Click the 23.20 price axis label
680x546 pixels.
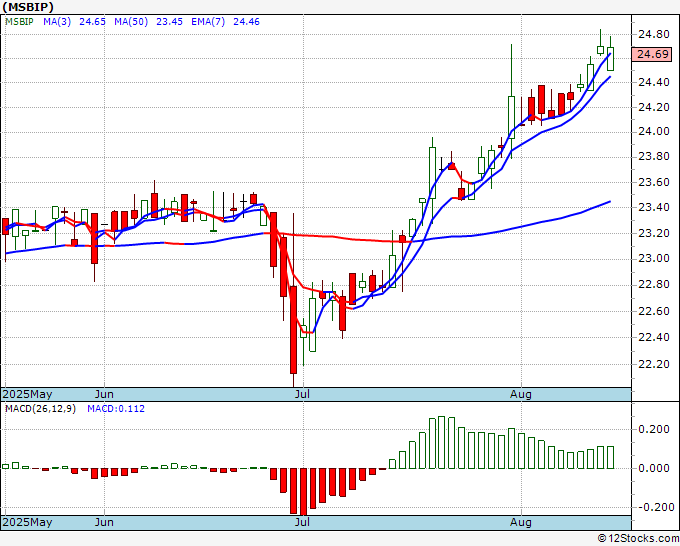(x=654, y=233)
